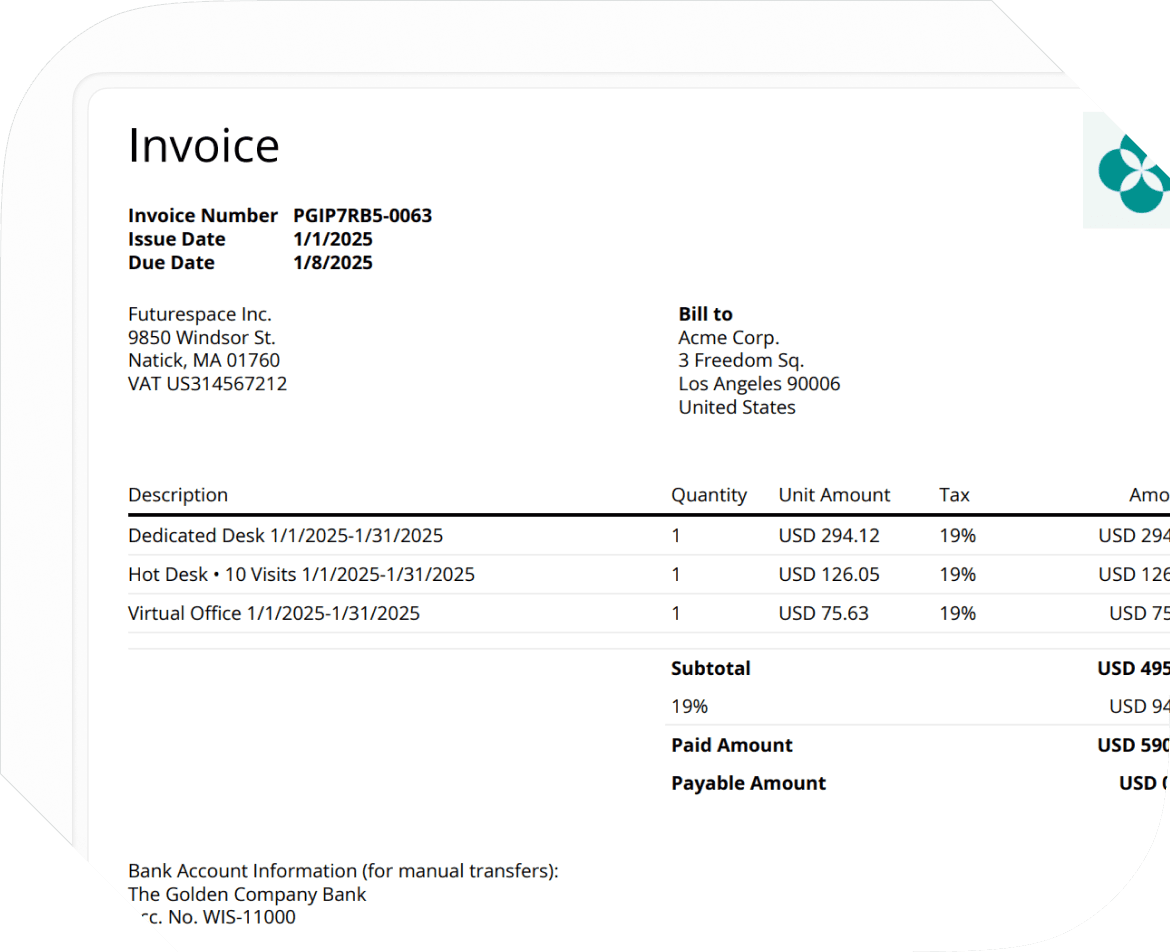Click unit amount 'USD 294.12'
This screenshot has height=952, width=1170.
829,536
